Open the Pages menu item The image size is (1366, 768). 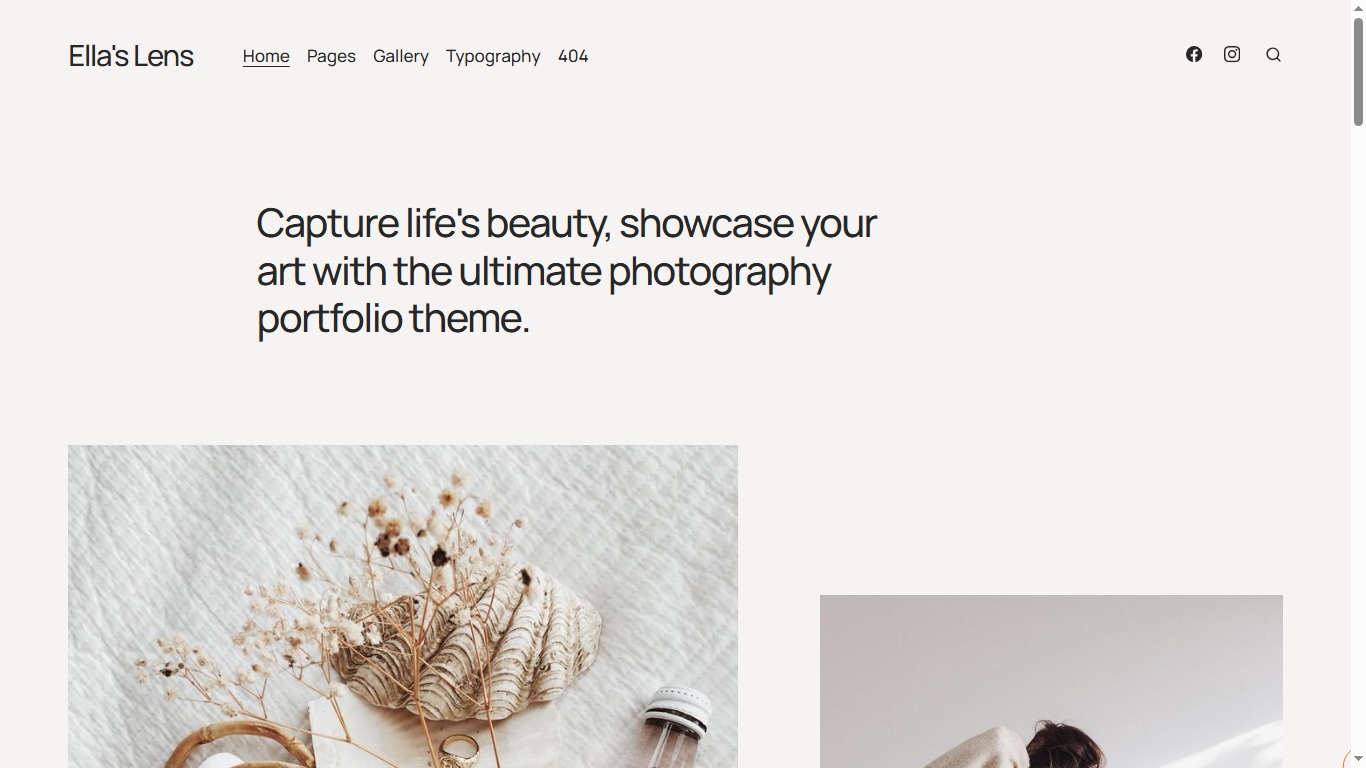(331, 56)
